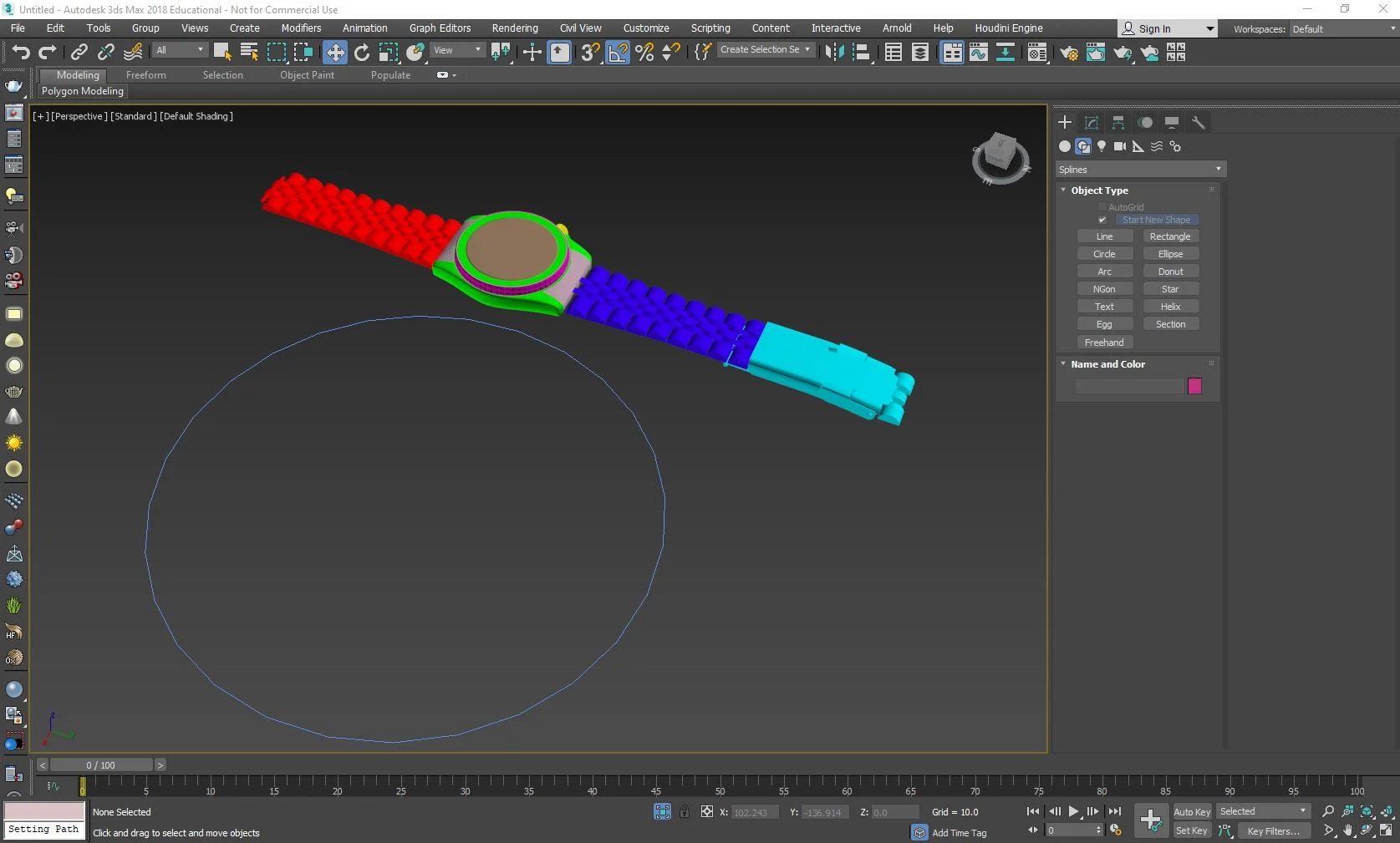Image resolution: width=1400 pixels, height=843 pixels.
Task: Click the Line spline button
Action: click(x=1104, y=236)
